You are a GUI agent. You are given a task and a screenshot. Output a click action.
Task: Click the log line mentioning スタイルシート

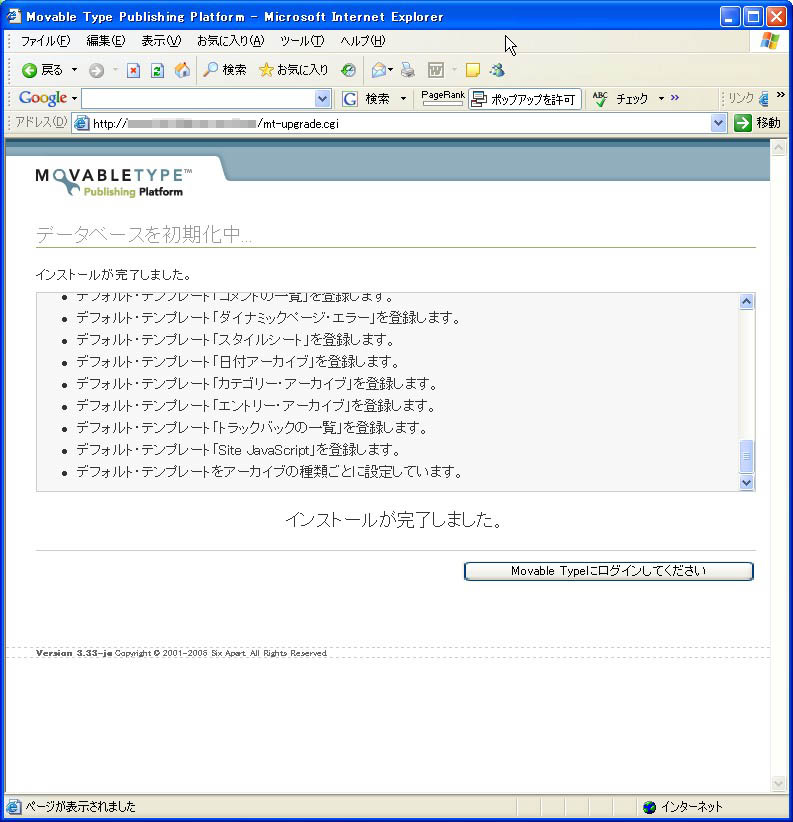(235, 340)
